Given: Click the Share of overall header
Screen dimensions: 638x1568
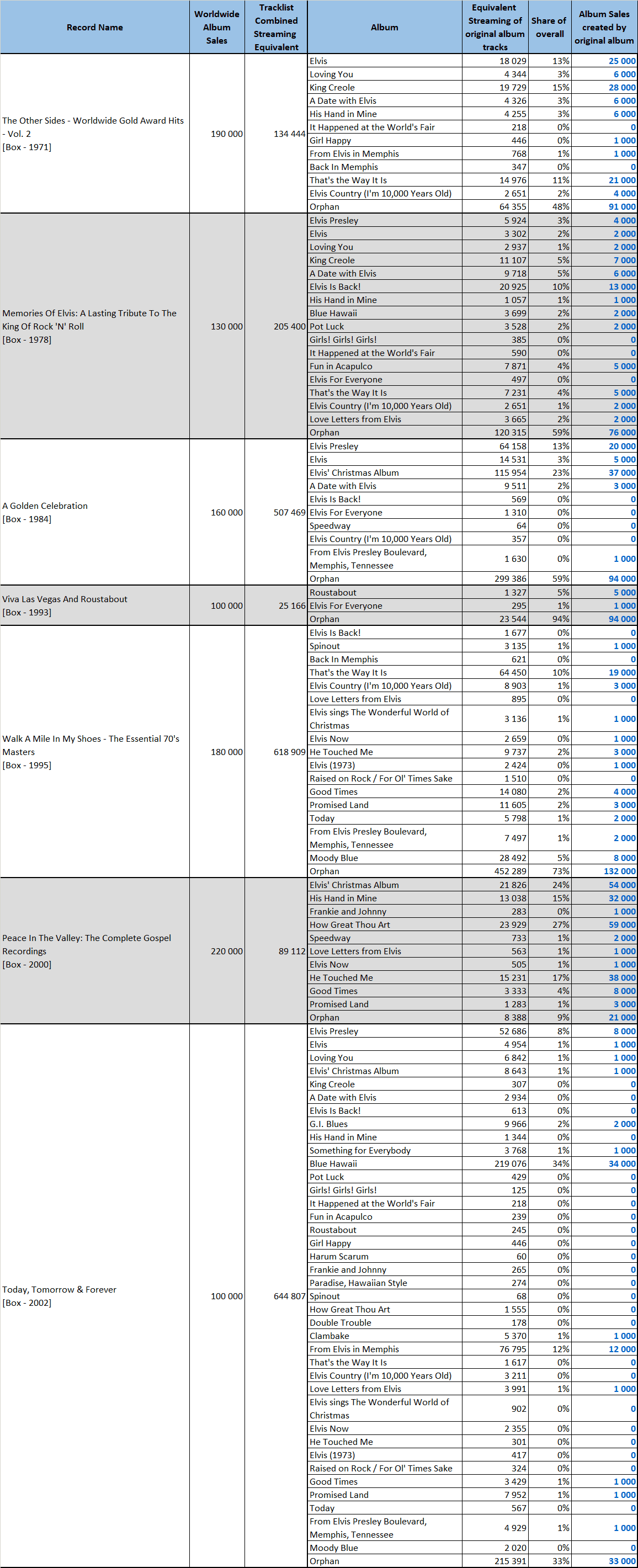Looking at the screenshot, I should coord(550,28).
